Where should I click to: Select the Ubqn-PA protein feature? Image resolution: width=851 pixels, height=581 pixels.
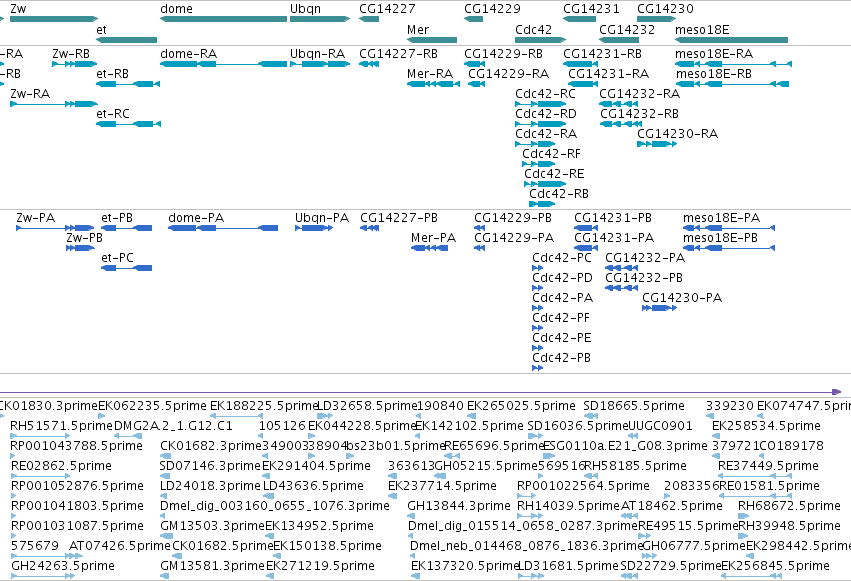[x=314, y=228]
